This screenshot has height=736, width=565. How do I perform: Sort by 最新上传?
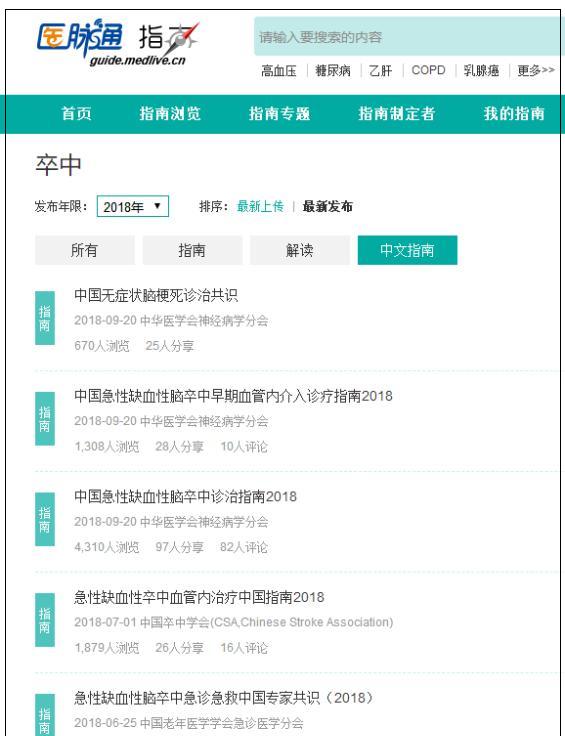click(260, 207)
